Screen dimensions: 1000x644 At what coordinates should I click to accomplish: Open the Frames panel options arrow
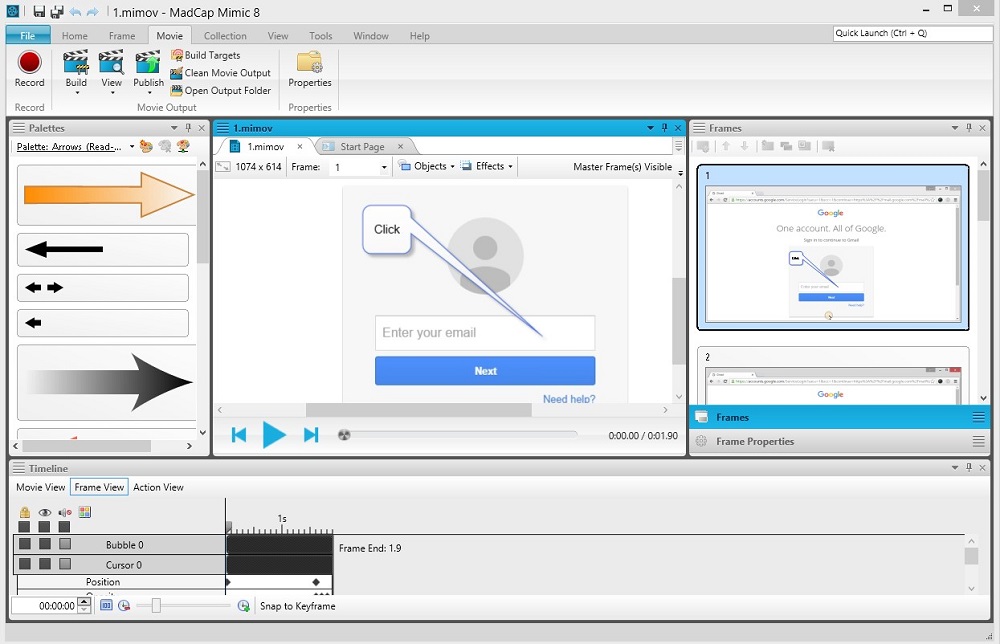[x=955, y=128]
